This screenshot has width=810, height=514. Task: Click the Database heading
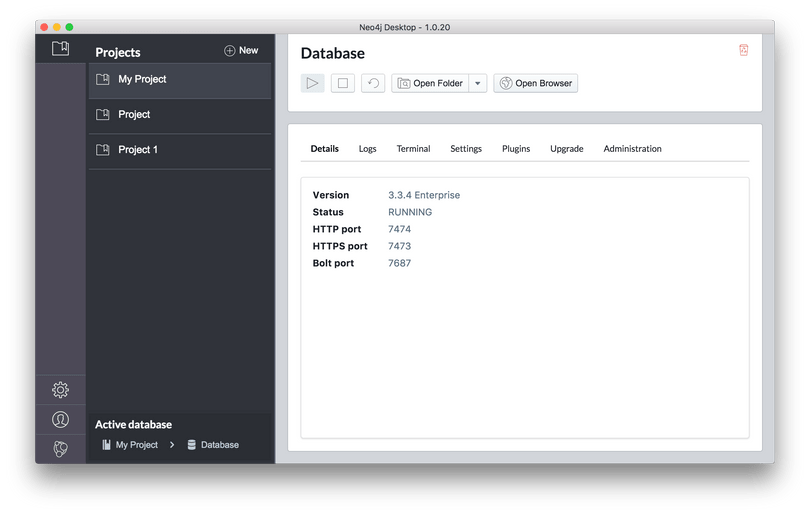pos(333,53)
